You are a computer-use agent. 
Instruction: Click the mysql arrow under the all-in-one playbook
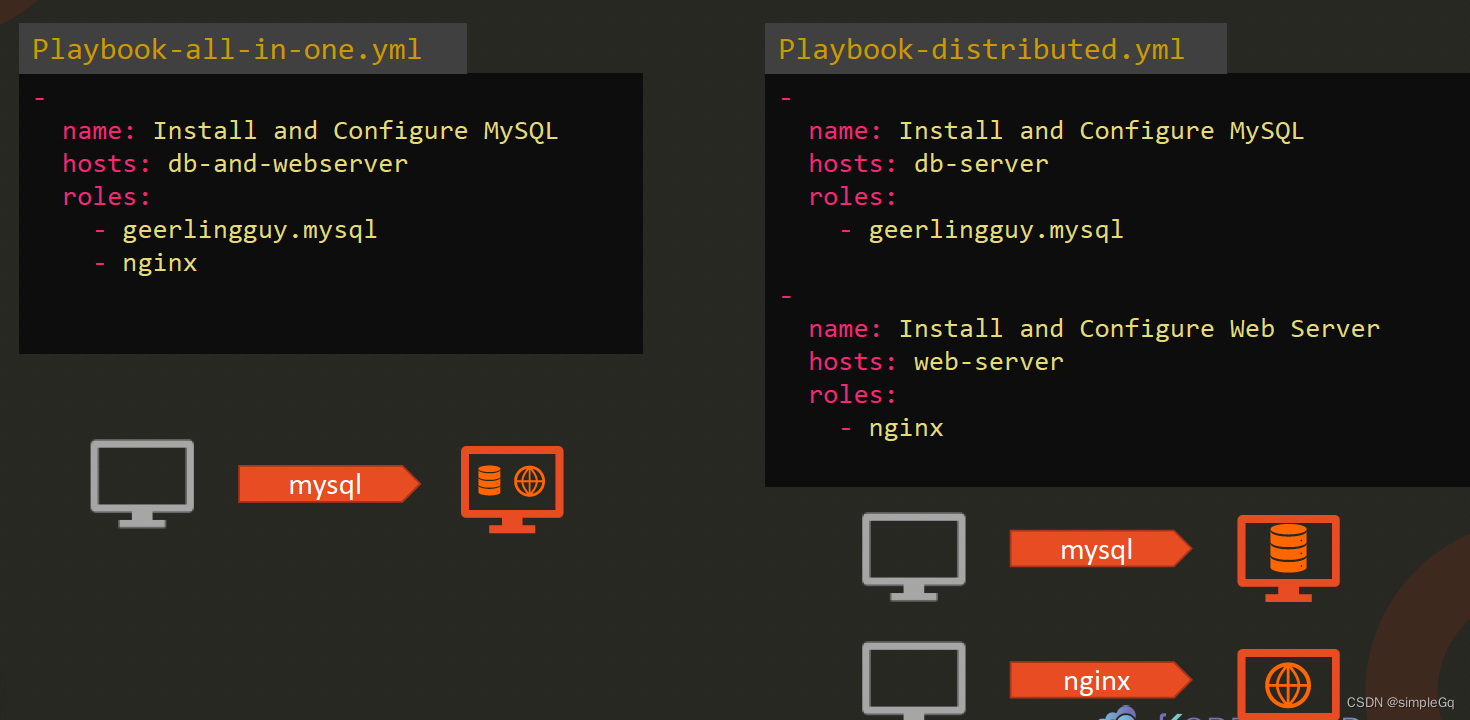(x=329, y=484)
